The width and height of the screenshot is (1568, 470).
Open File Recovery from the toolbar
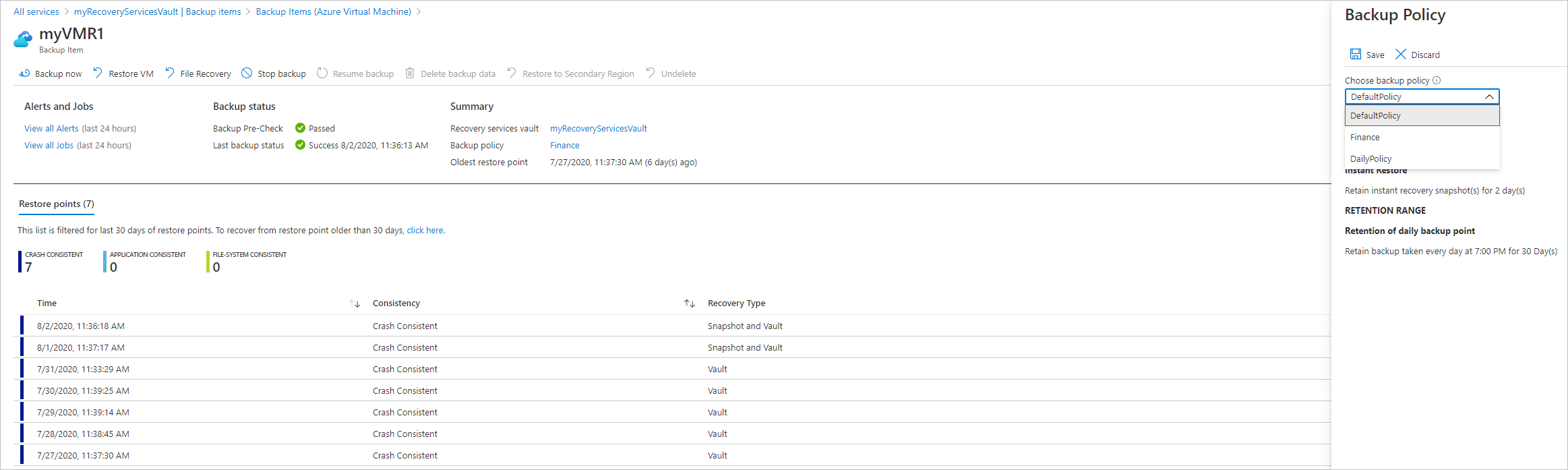click(198, 74)
